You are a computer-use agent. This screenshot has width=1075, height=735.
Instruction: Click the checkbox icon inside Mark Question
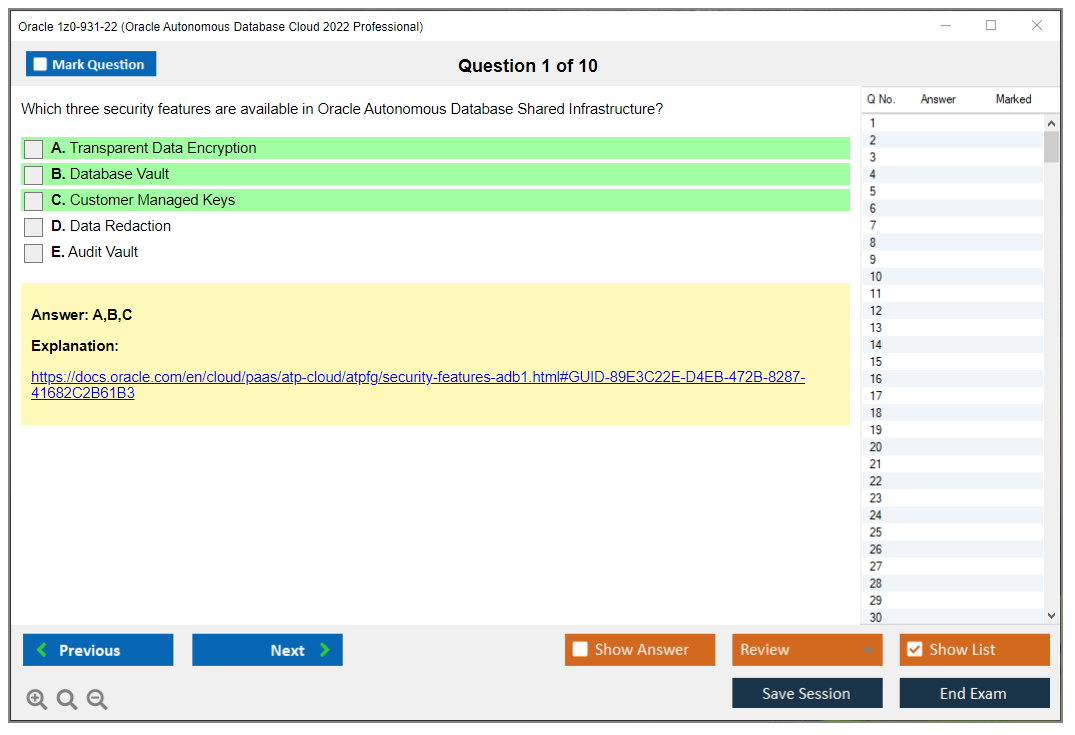point(39,63)
